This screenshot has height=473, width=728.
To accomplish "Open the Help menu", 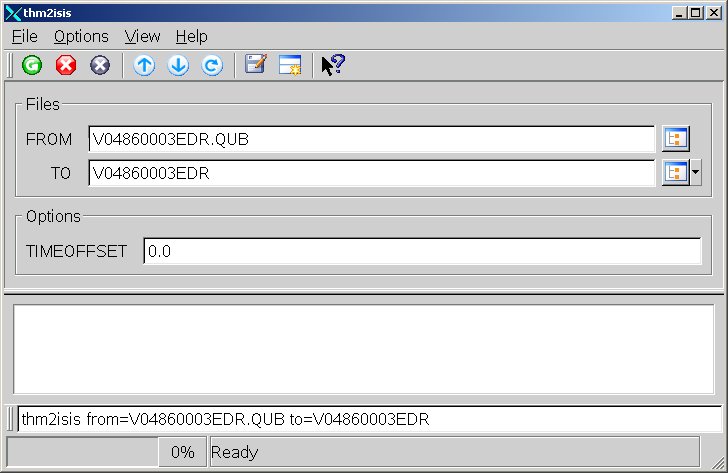I will [191, 36].
